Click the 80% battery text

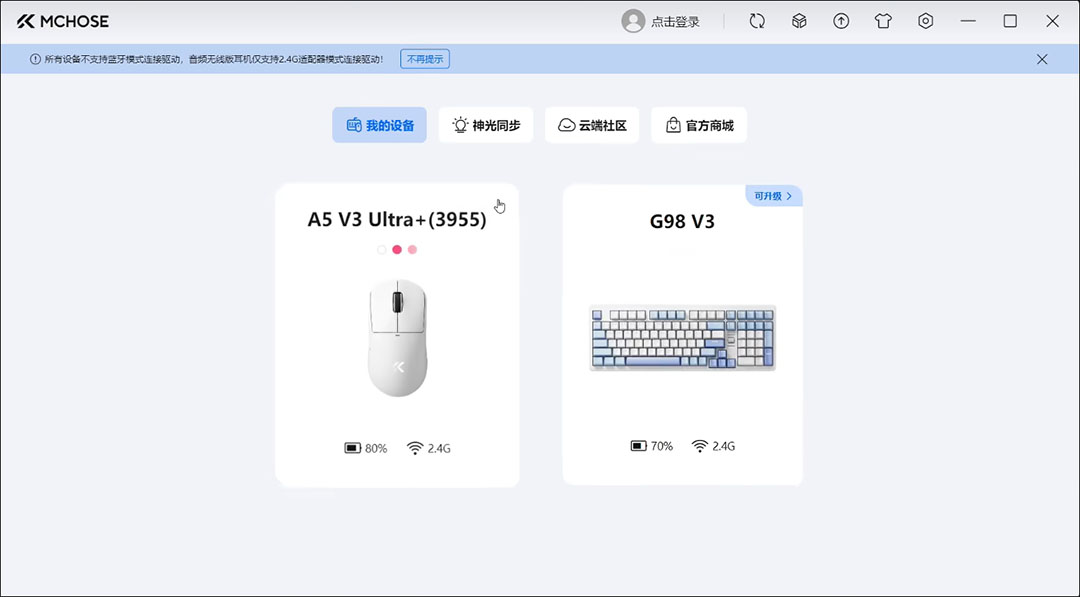coord(376,448)
